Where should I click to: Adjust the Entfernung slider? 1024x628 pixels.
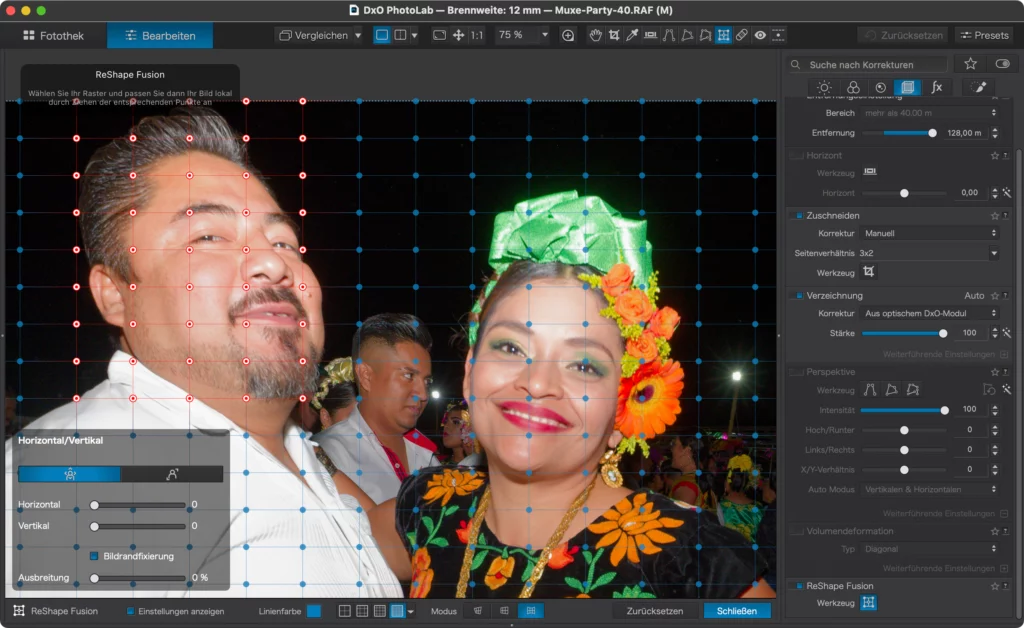click(933, 133)
